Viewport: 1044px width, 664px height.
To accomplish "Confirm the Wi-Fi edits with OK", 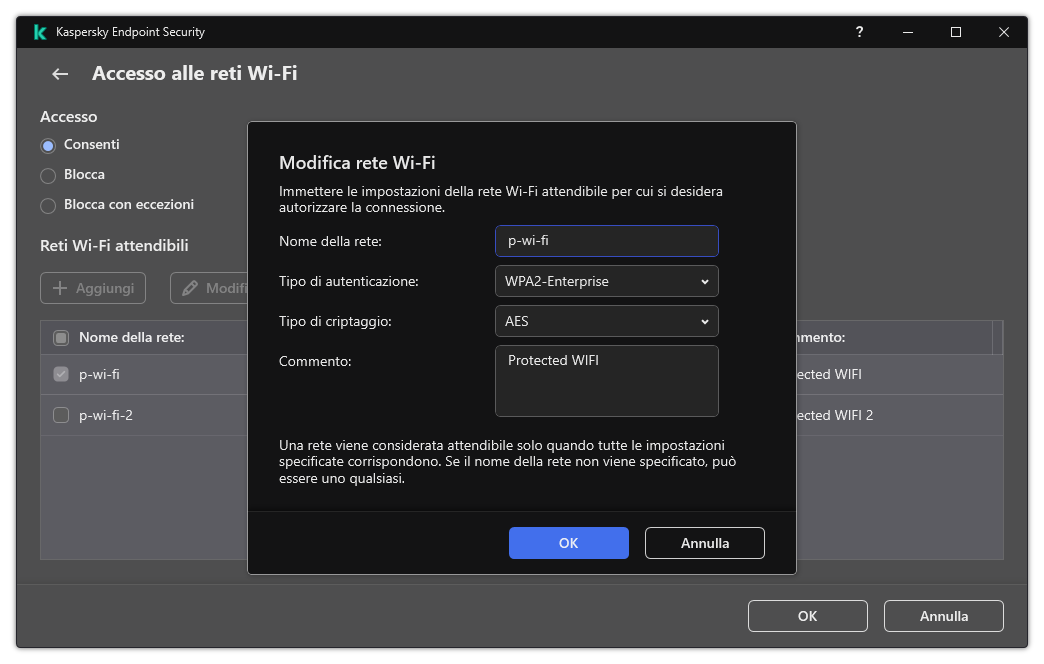I will 568,543.
